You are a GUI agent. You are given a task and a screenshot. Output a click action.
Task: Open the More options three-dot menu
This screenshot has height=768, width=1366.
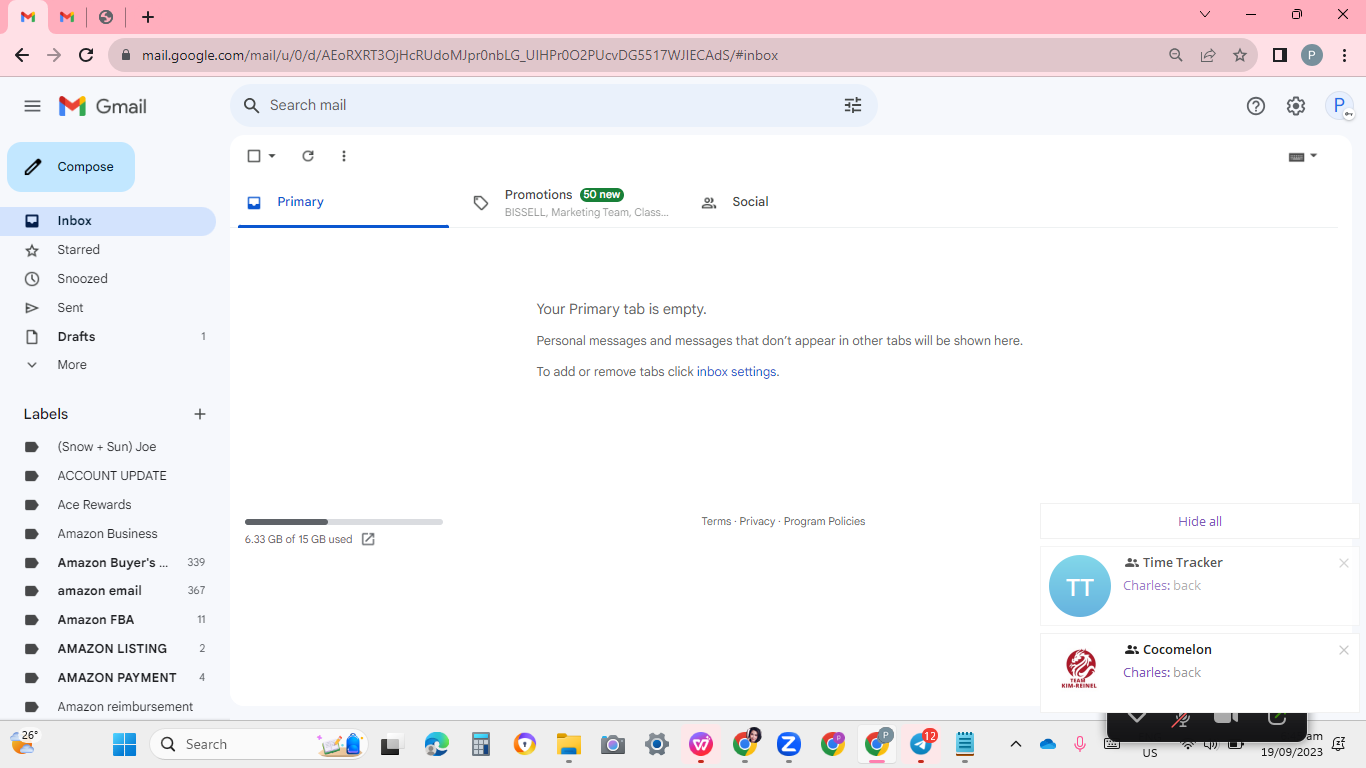click(x=344, y=156)
